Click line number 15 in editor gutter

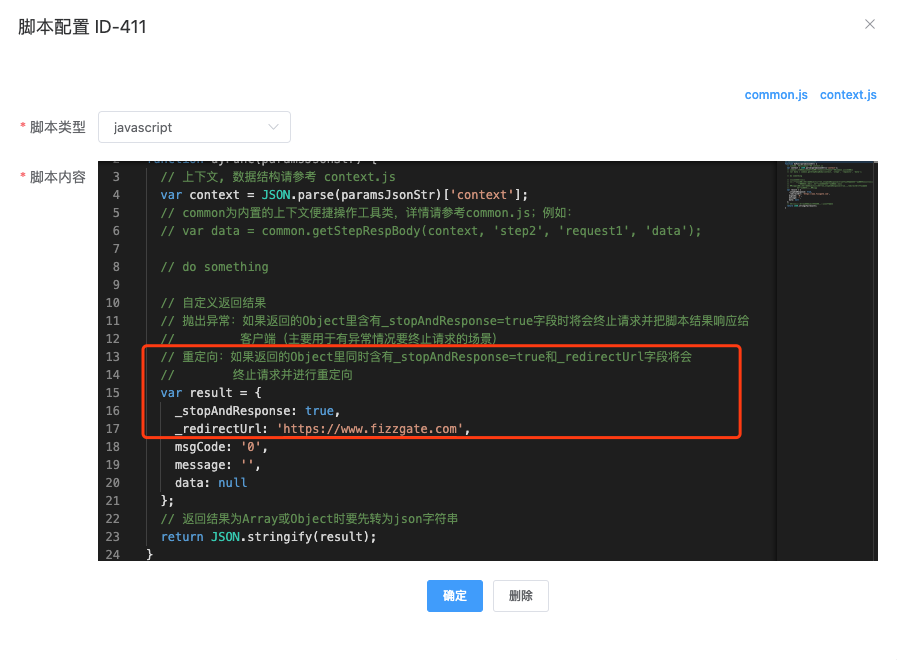tap(113, 393)
